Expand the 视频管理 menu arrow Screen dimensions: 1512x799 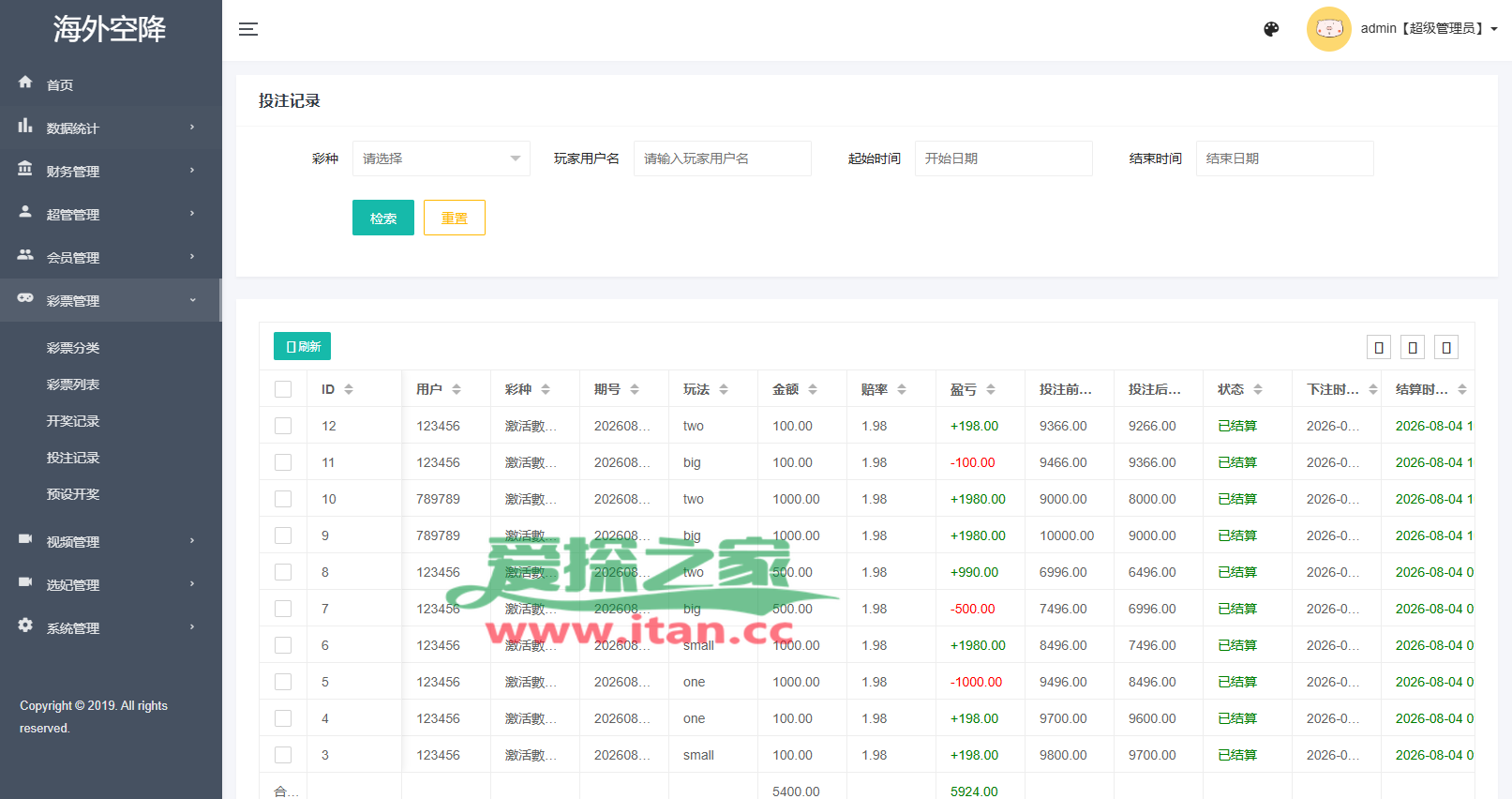192,541
